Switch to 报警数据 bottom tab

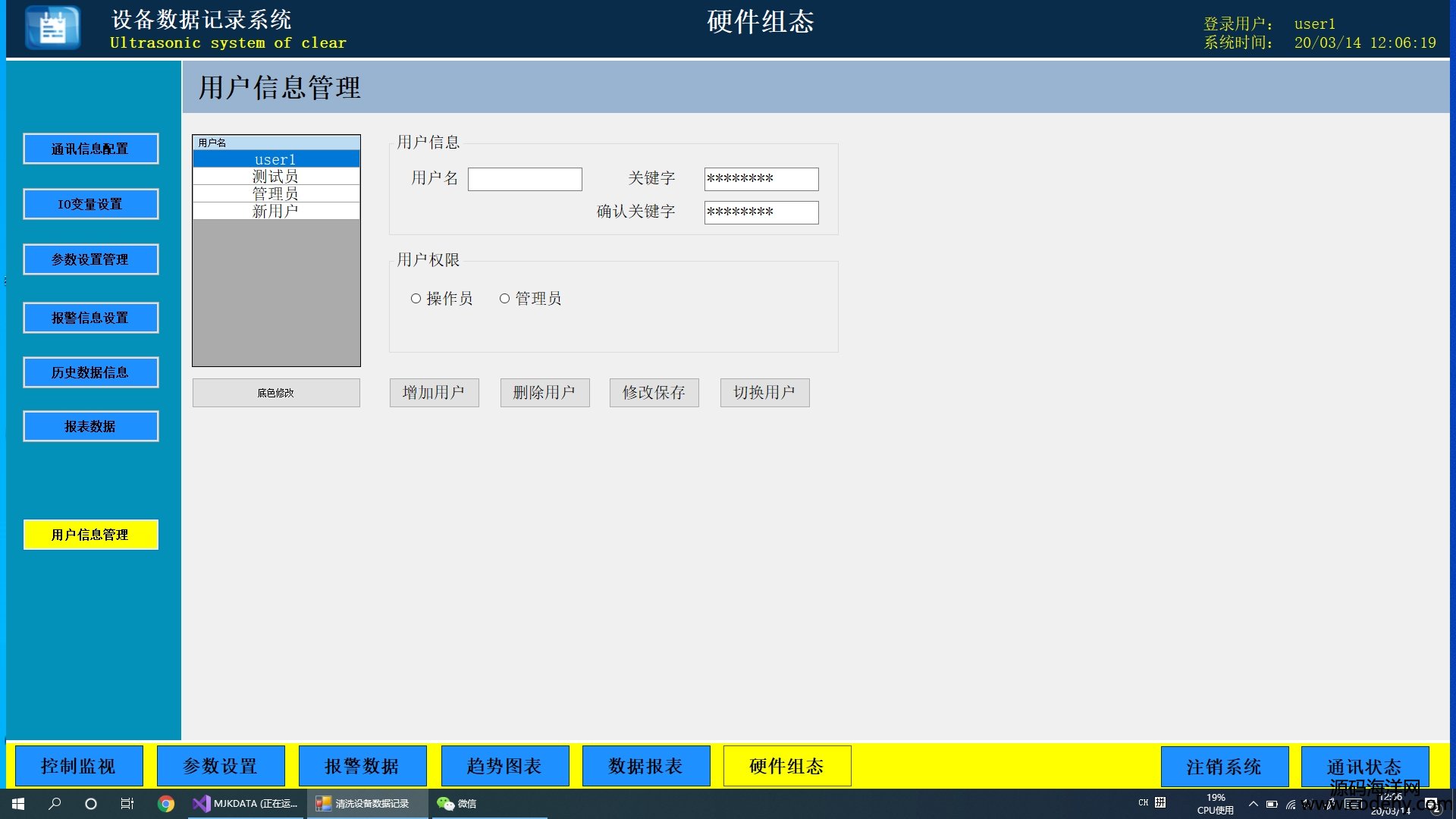tap(362, 766)
